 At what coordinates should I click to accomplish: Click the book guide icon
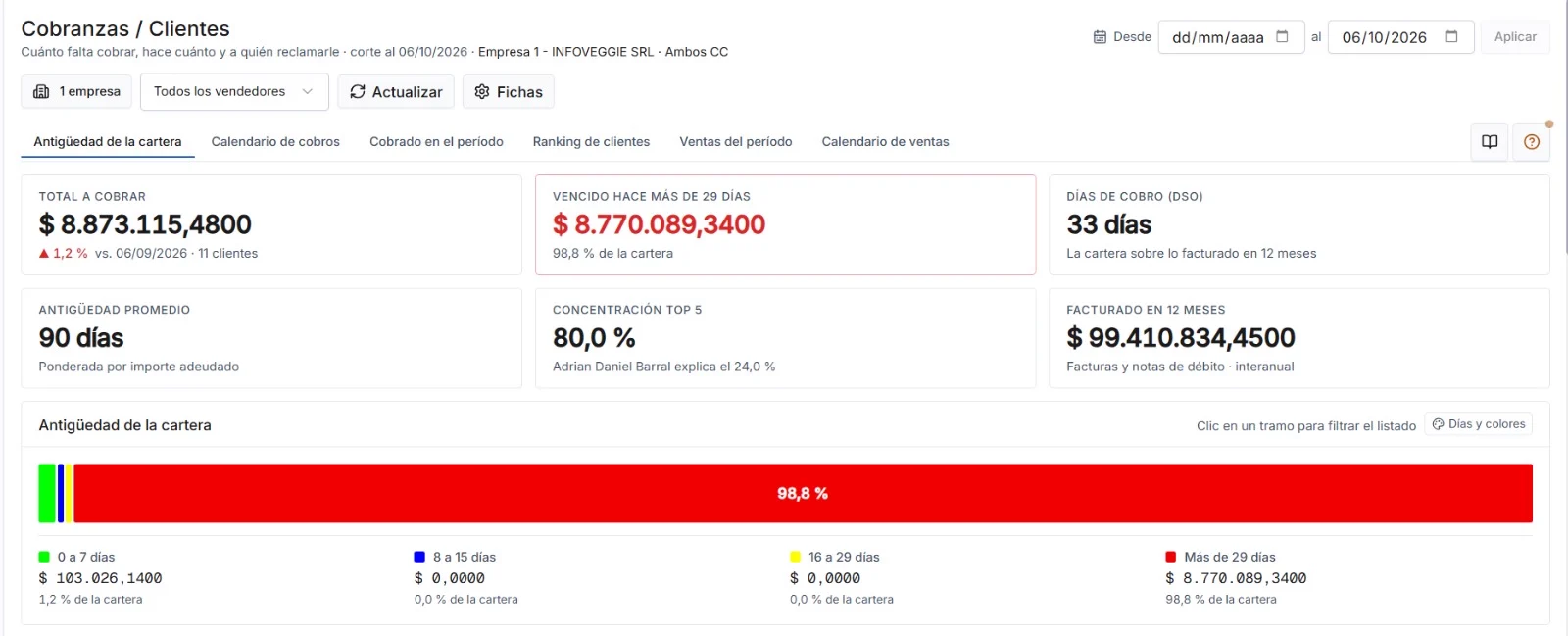point(1490,142)
